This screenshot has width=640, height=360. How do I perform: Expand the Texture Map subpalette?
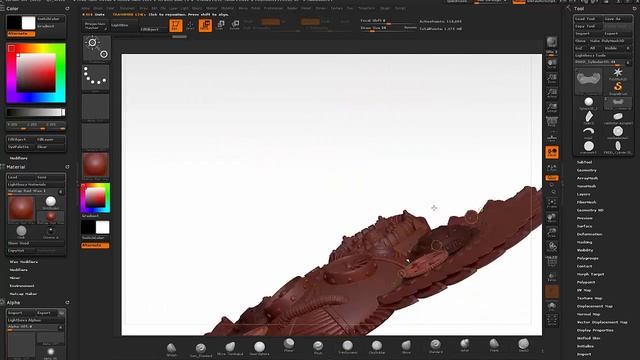pos(589,298)
